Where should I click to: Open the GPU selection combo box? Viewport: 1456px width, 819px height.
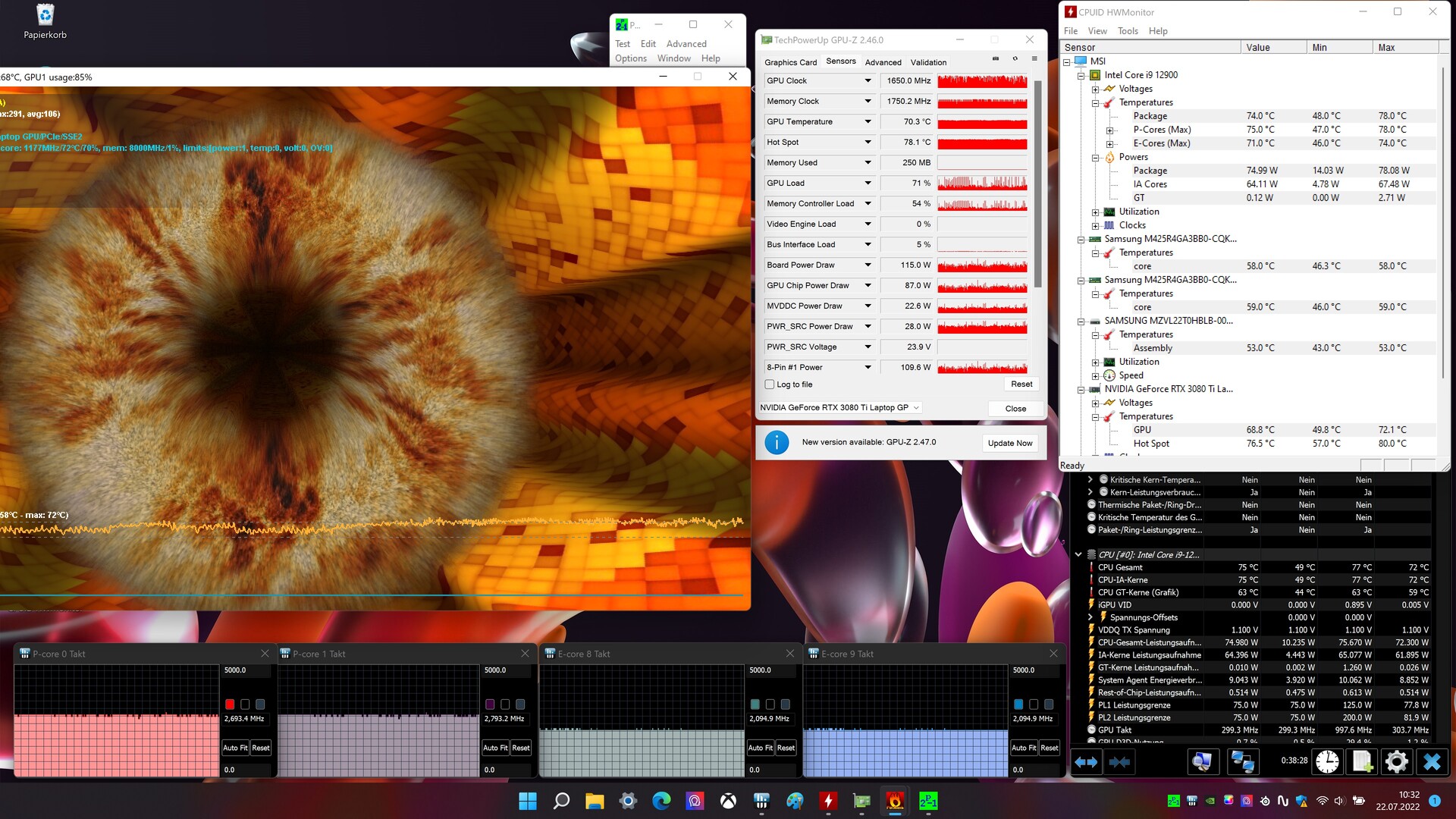click(839, 408)
